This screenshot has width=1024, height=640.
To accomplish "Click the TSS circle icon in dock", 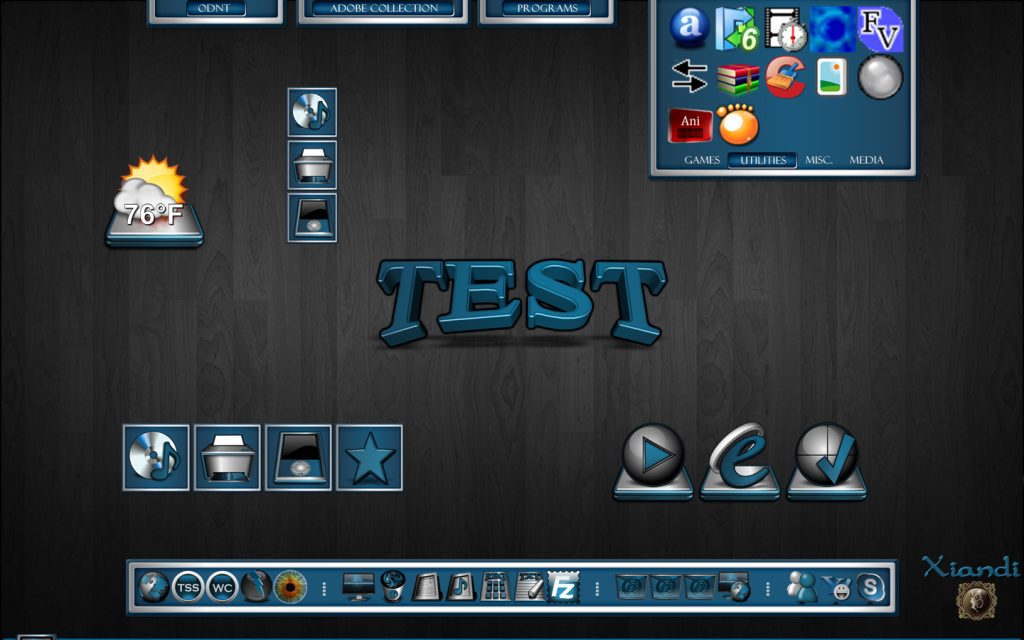I will point(187,587).
